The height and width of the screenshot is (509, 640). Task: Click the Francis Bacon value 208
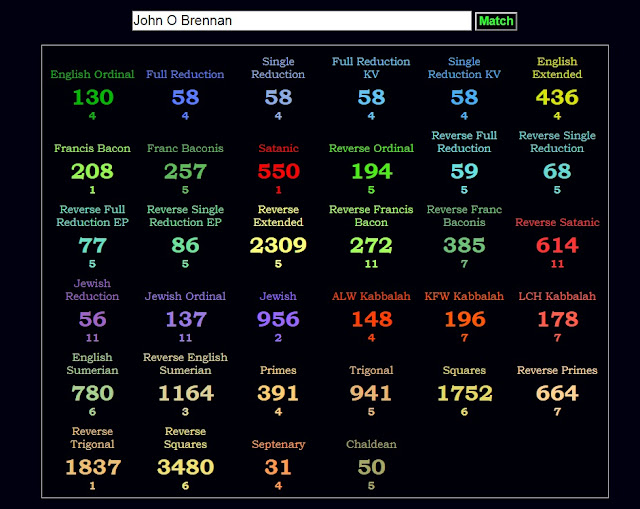click(x=92, y=171)
